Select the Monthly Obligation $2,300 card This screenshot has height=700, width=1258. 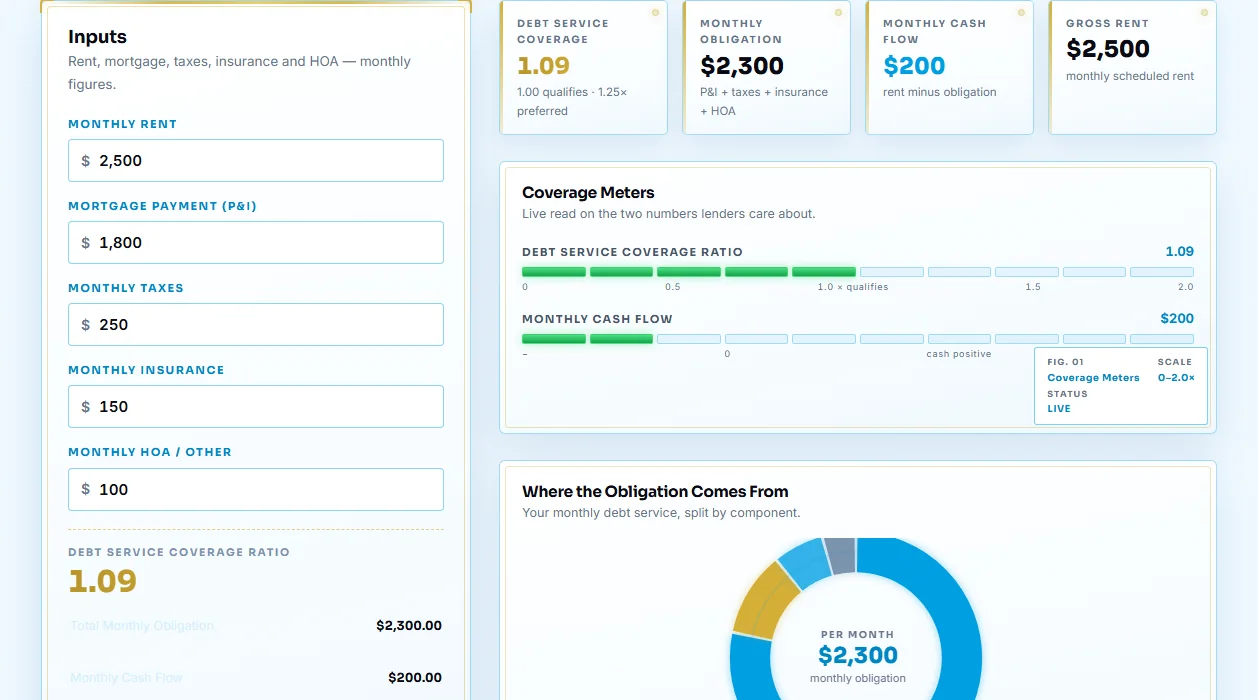click(767, 67)
